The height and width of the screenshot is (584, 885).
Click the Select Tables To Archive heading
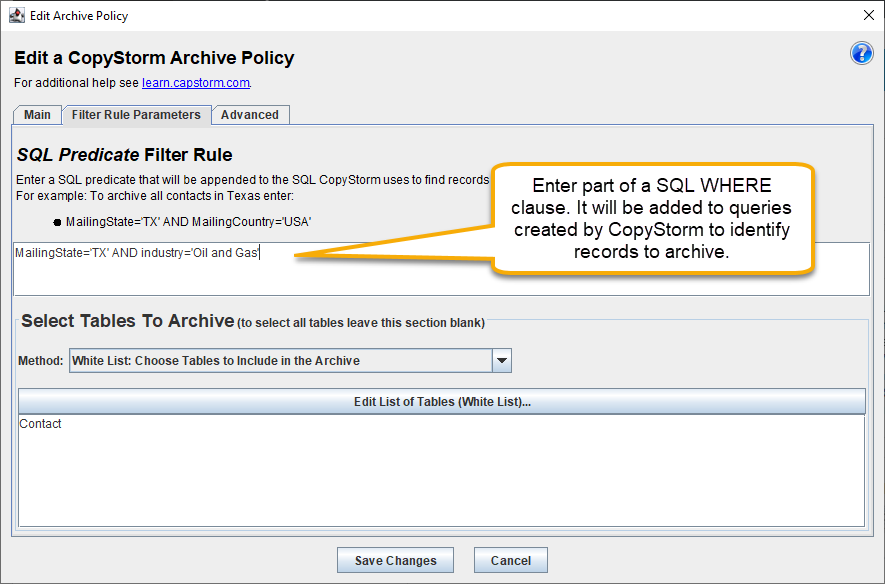click(x=128, y=320)
